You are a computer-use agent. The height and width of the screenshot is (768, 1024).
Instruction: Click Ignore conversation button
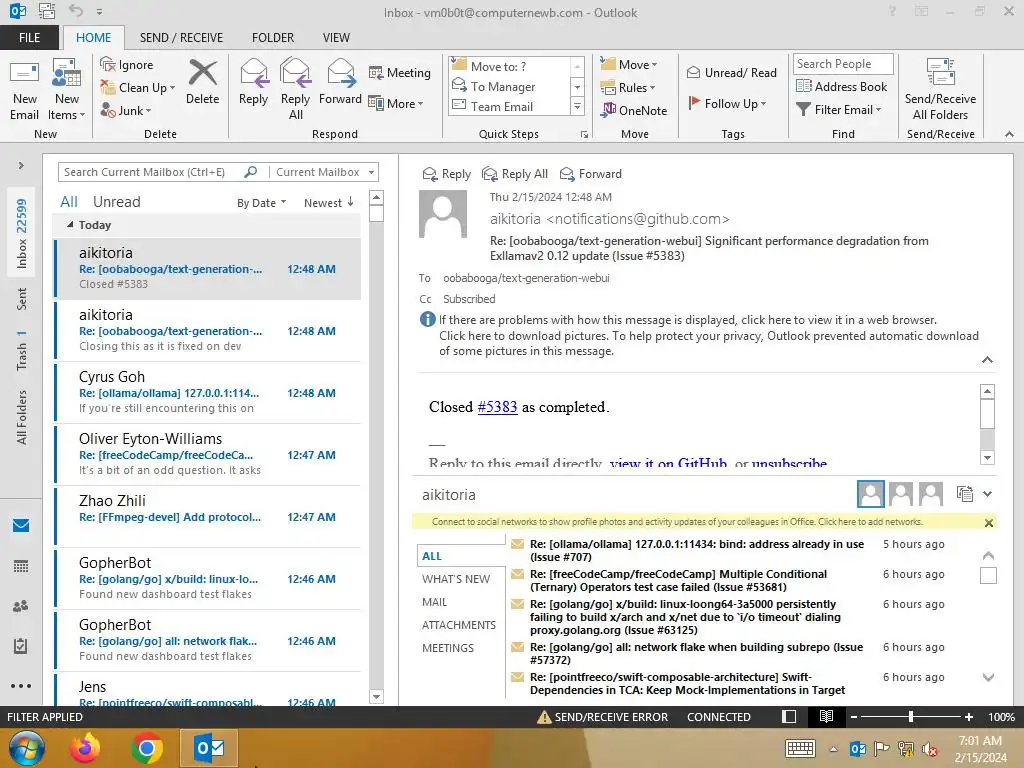(x=127, y=65)
